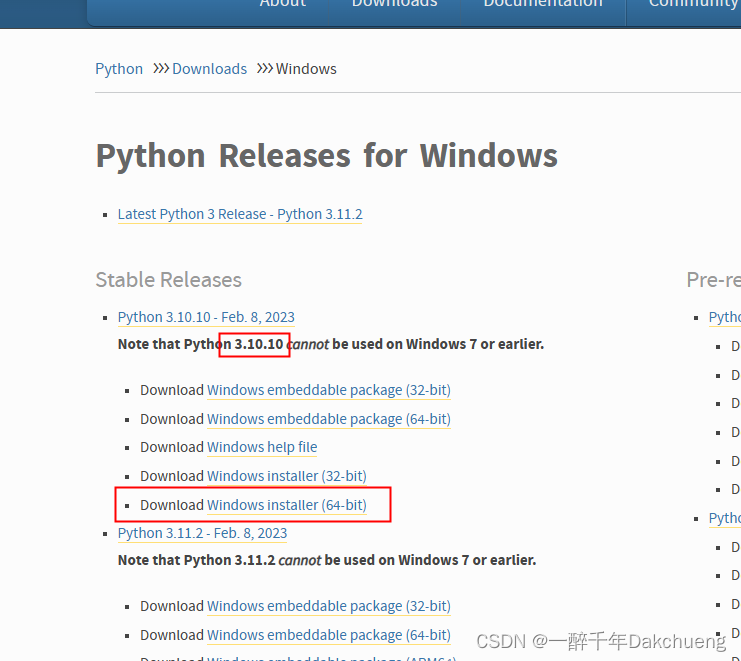Viewport: 741px width, 661px height.
Task: Download 3.11.2 Windows embeddable package (64-bit)
Action: coord(328,635)
